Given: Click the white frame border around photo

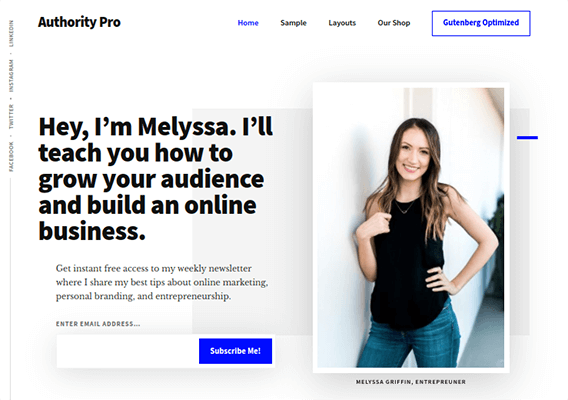Looking at the screenshot, I should pos(315,228).
